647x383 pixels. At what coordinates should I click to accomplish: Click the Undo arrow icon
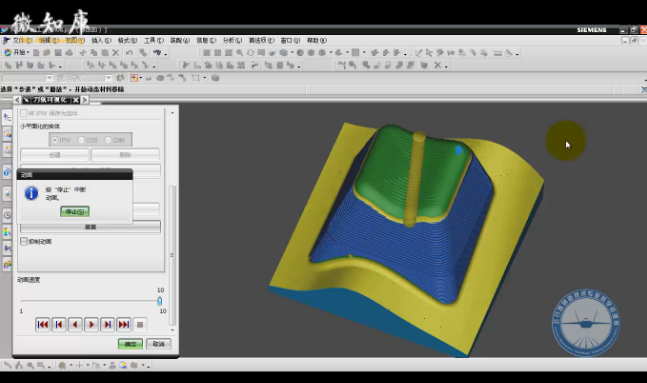[130, 53]
